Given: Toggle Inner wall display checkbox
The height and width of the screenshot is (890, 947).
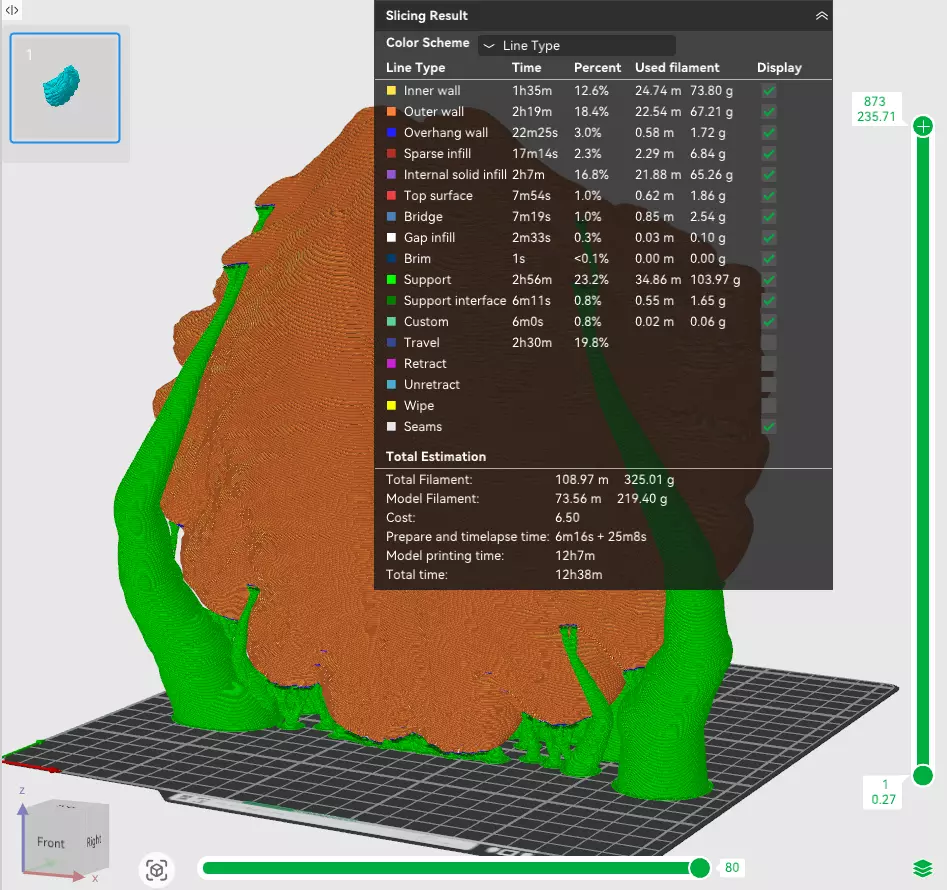Looking at the screenshot, I should pyautogui.click(x=769, y=91).
